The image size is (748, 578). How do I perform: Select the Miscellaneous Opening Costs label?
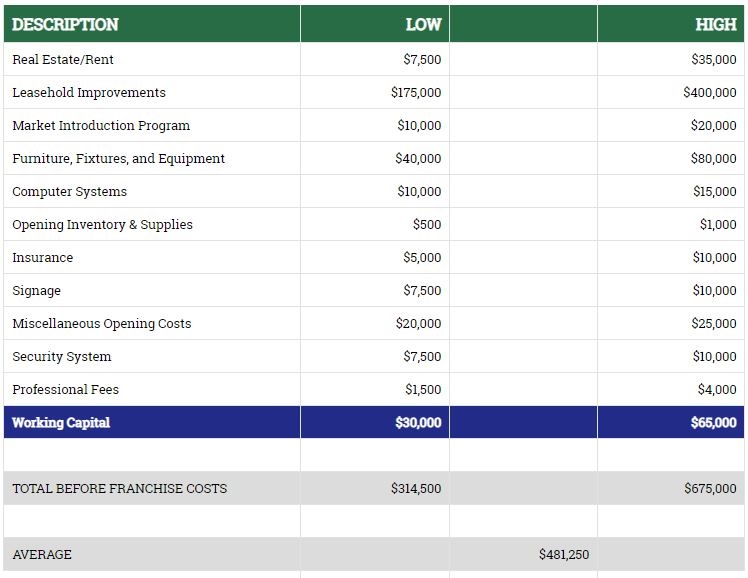pos(101,324)
